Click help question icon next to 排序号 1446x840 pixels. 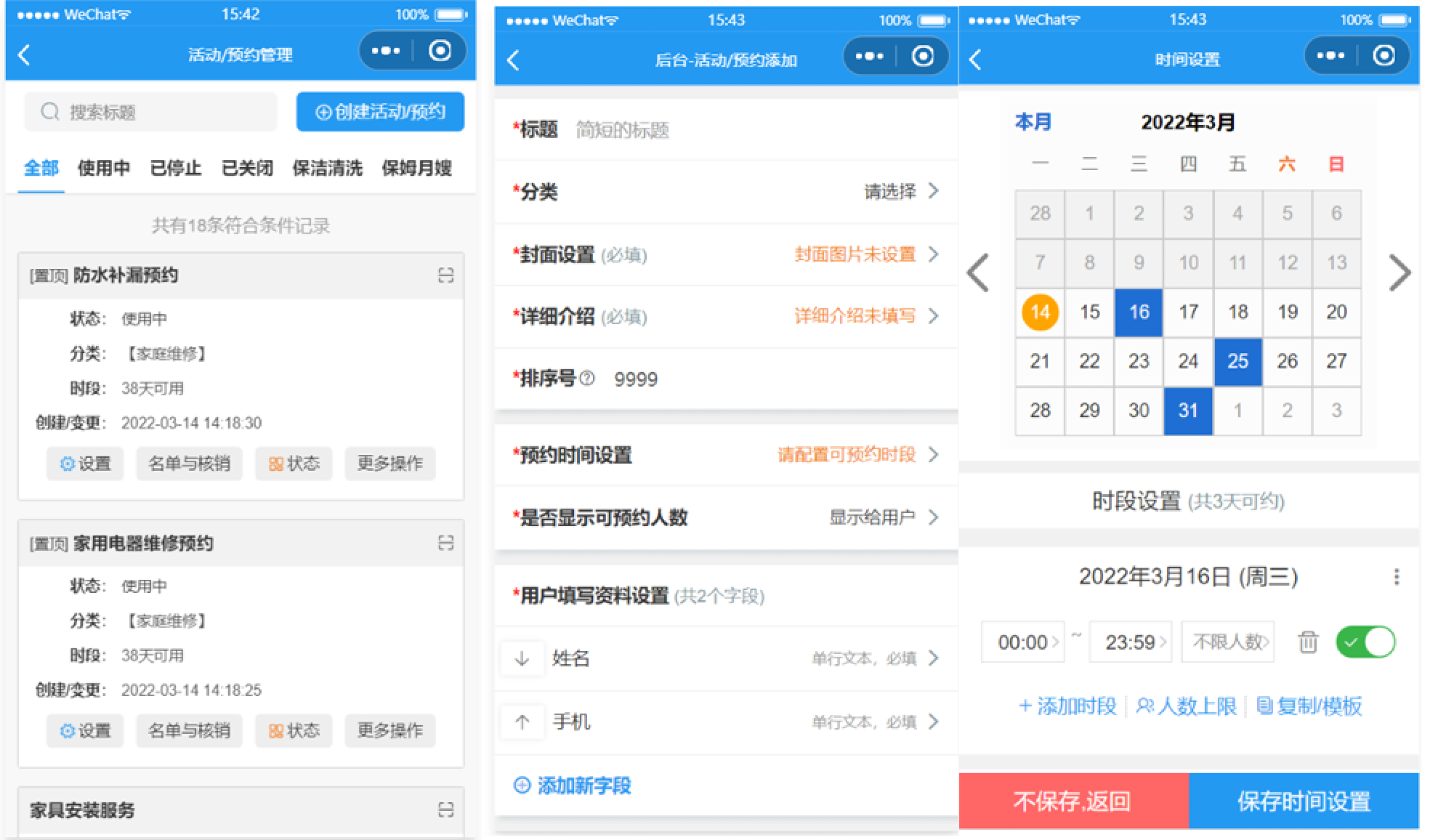[587, 379]
